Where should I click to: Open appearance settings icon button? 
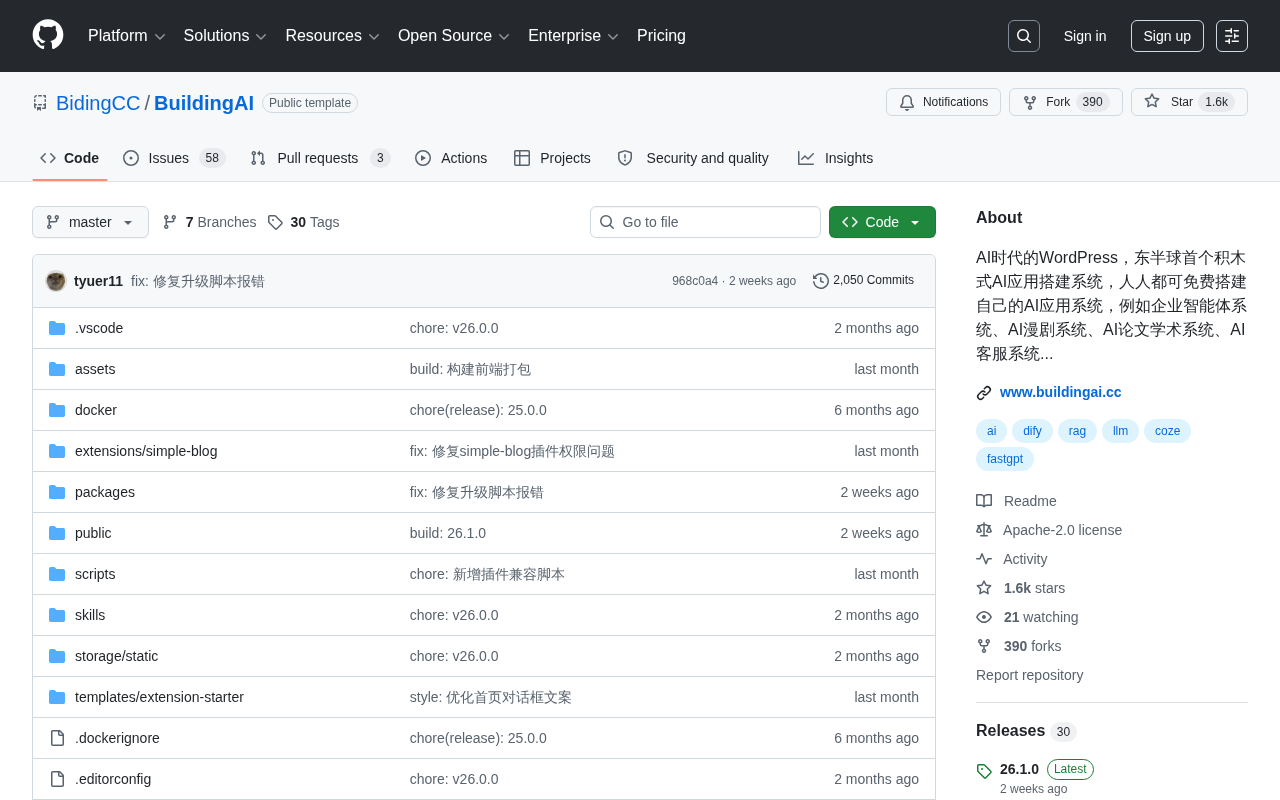click(x=1232, y=36)
